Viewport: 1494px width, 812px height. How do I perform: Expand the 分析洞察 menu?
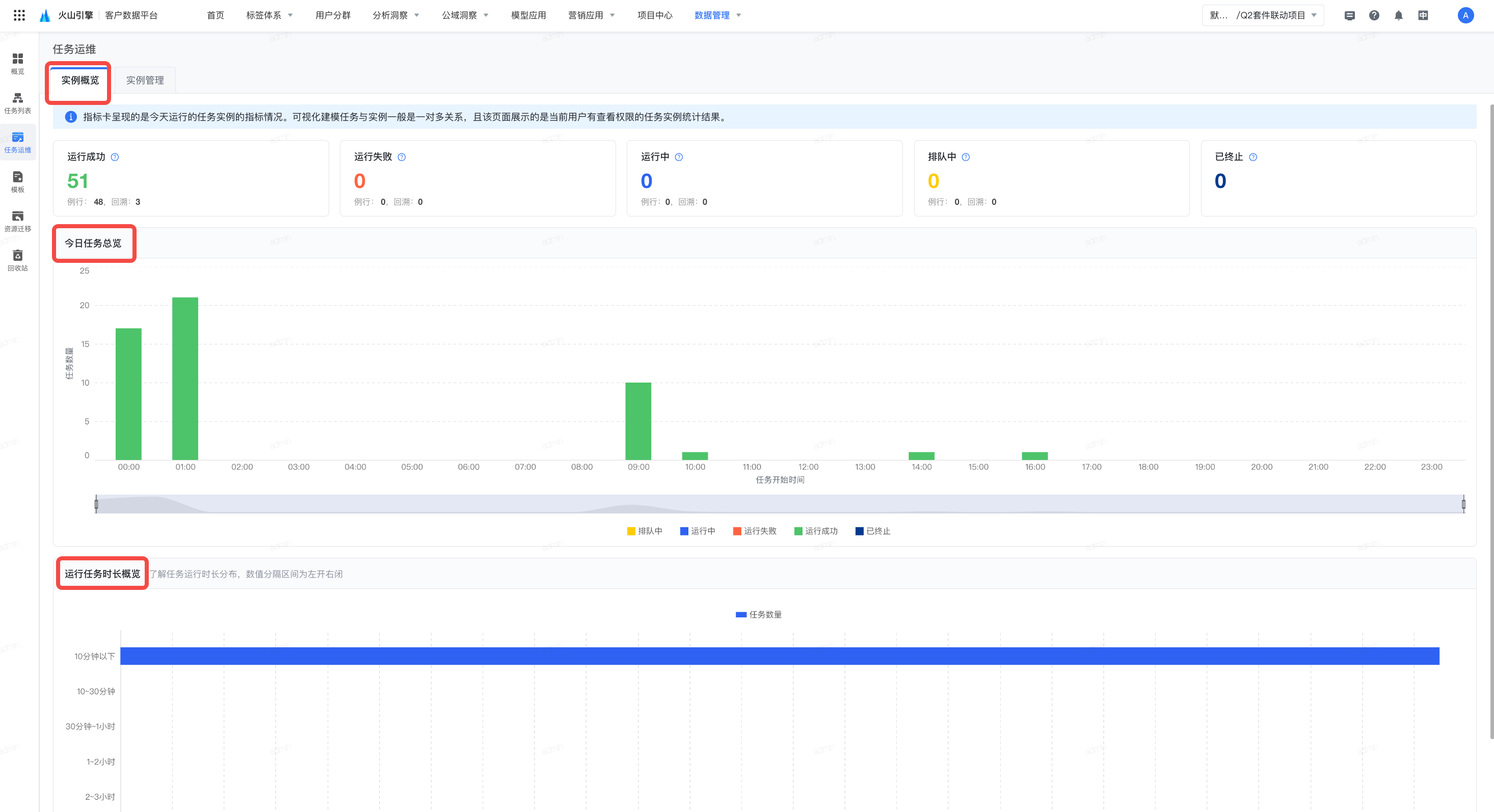coord(395,16)
